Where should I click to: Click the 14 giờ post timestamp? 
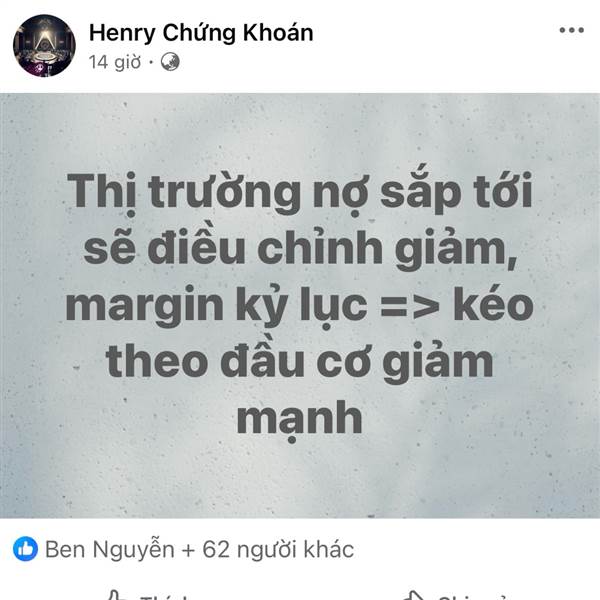(x=115, y=62)
